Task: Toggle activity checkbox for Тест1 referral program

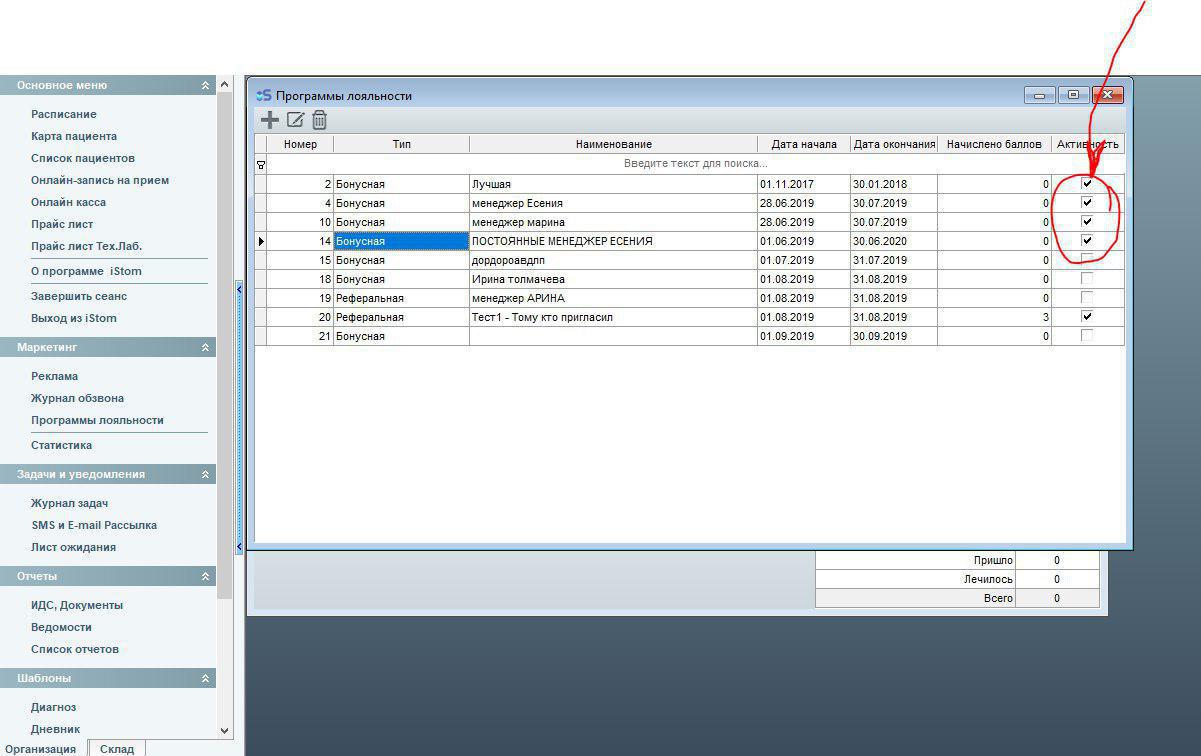Action: point(1087,317)
